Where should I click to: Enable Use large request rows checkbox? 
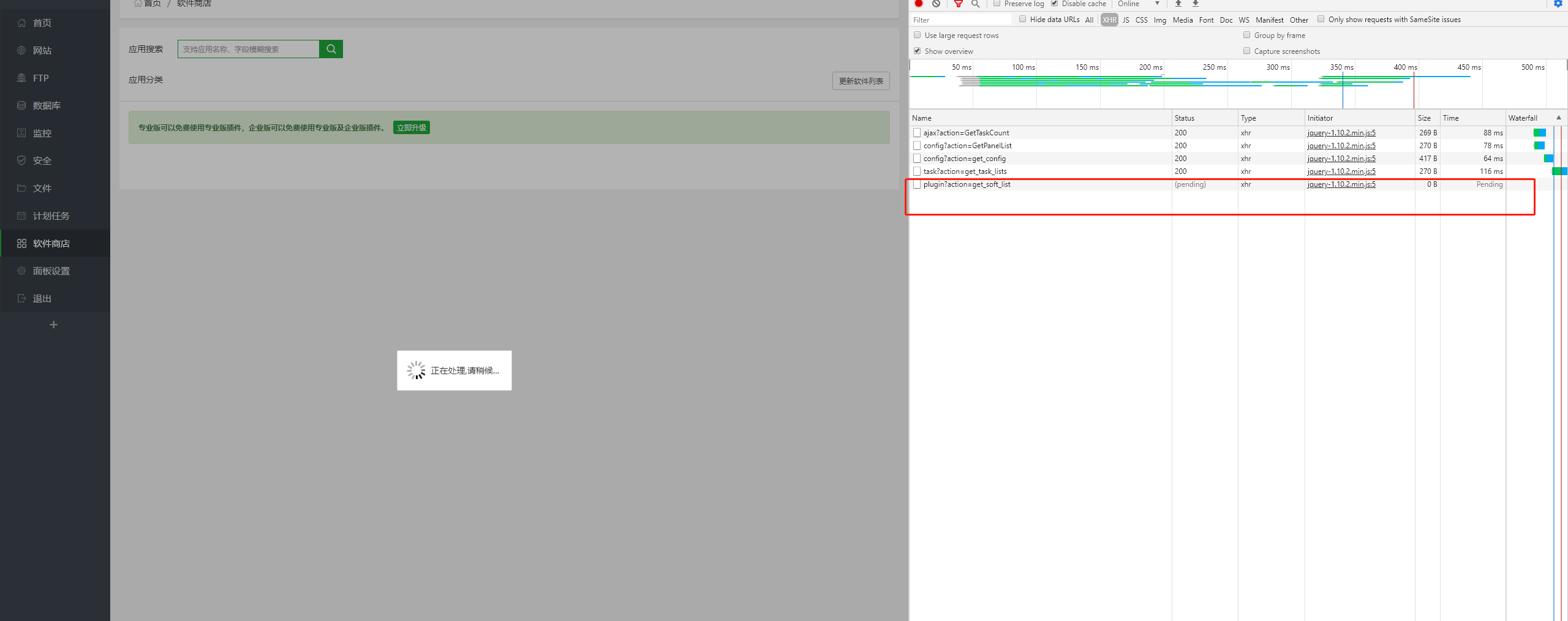917,35
